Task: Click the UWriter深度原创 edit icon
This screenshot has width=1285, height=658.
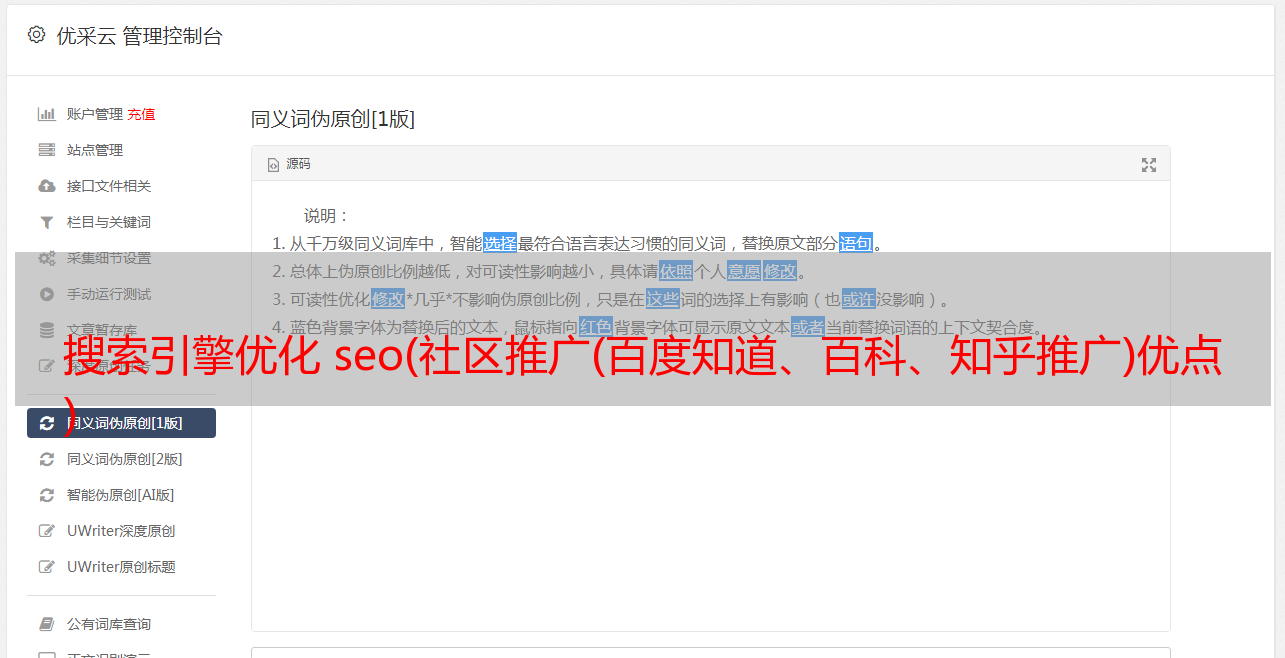Action: 46,531
